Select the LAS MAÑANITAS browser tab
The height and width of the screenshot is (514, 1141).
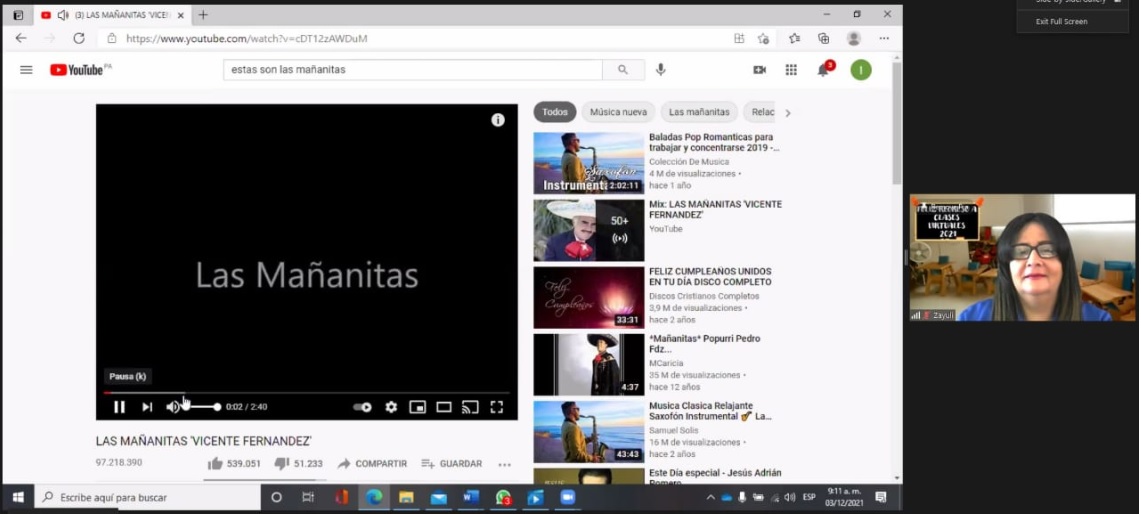point(112,15)
